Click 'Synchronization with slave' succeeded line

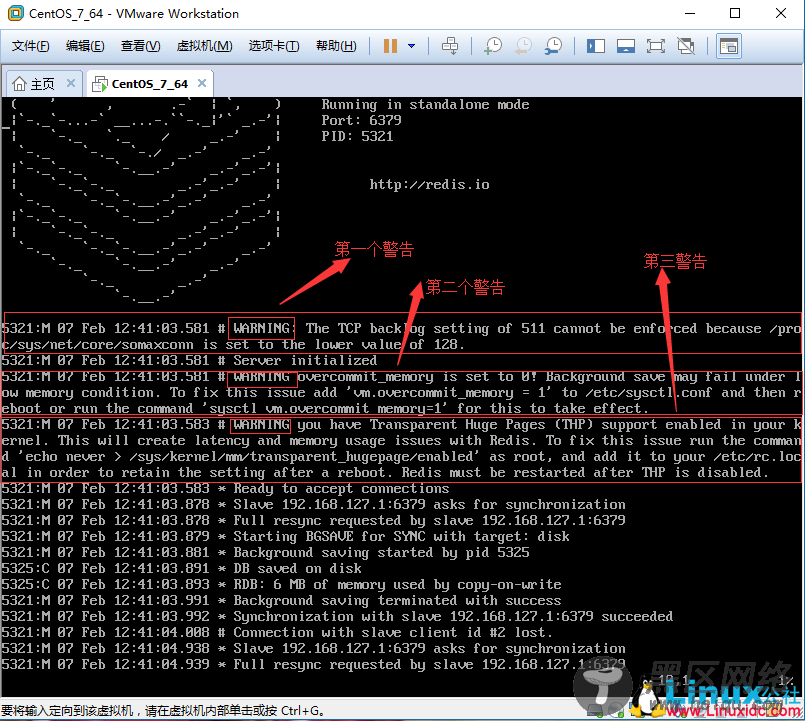pos(337,616)
